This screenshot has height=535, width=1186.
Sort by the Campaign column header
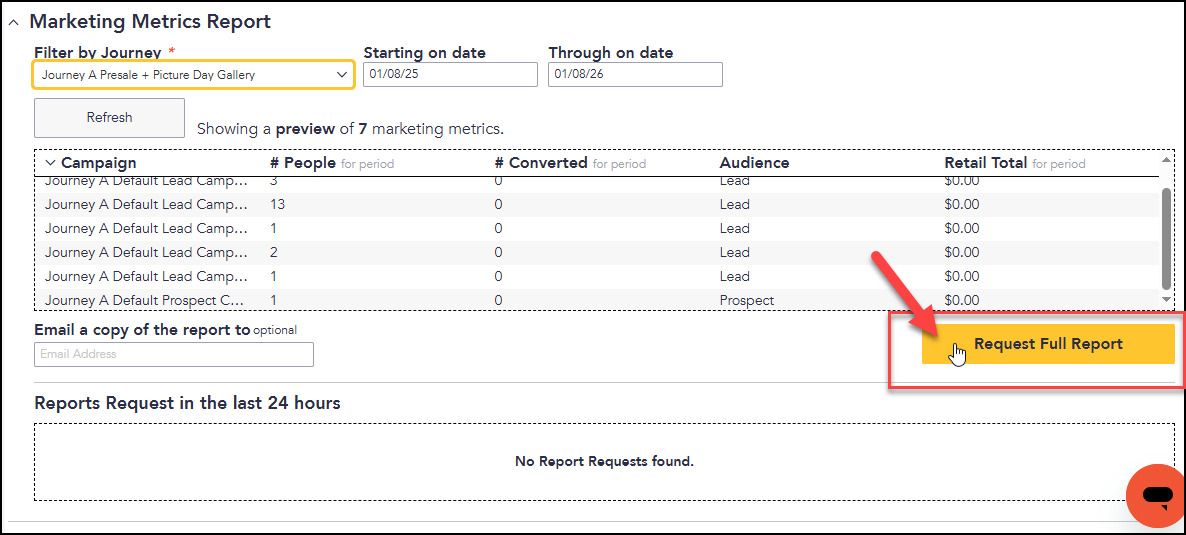[x=99, y=163]
